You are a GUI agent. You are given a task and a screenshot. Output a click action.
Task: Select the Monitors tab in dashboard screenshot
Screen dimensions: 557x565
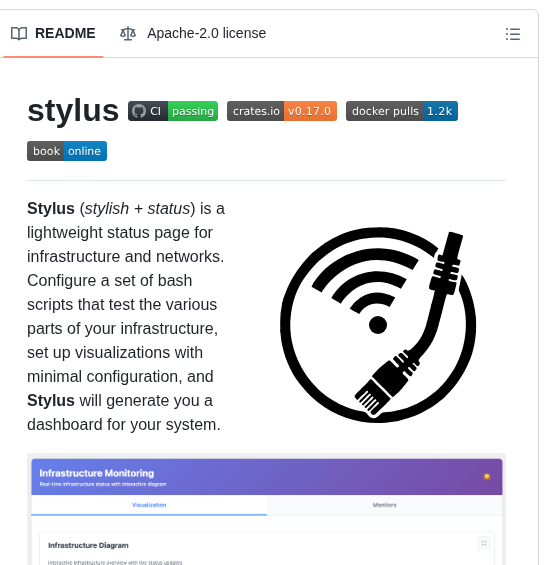[384, 505]
